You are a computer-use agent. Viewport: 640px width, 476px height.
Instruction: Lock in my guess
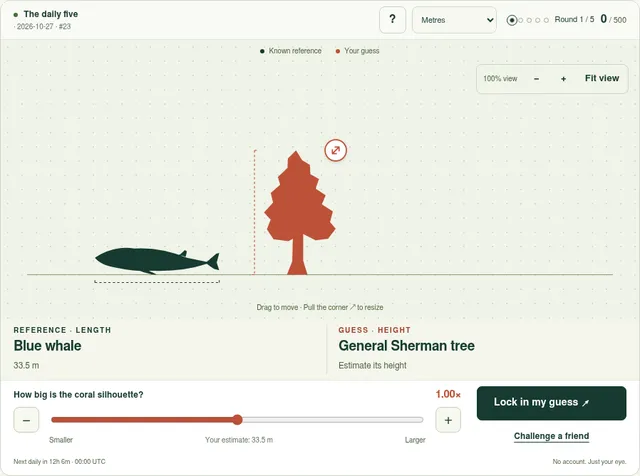551,403
